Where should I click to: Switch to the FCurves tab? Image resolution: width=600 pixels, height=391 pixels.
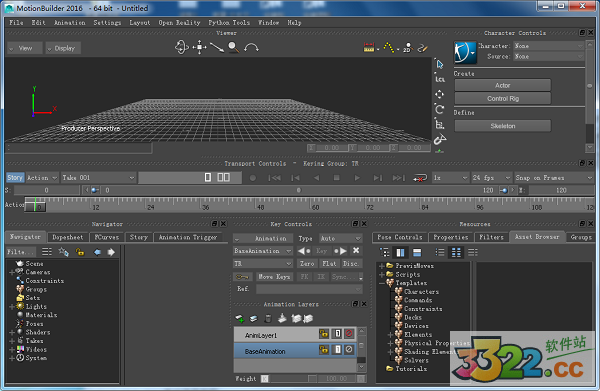(107, 237)
